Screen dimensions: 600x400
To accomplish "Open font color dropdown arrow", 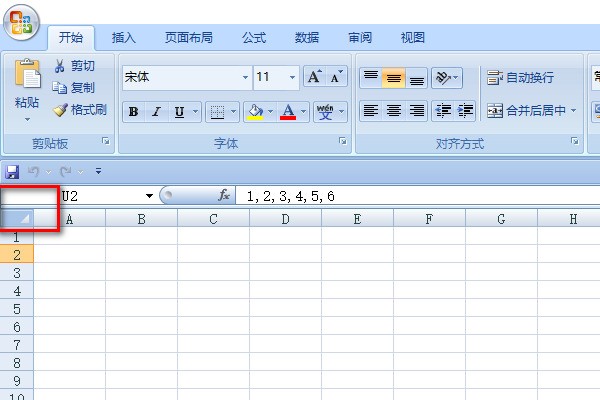I will point(303,112).
